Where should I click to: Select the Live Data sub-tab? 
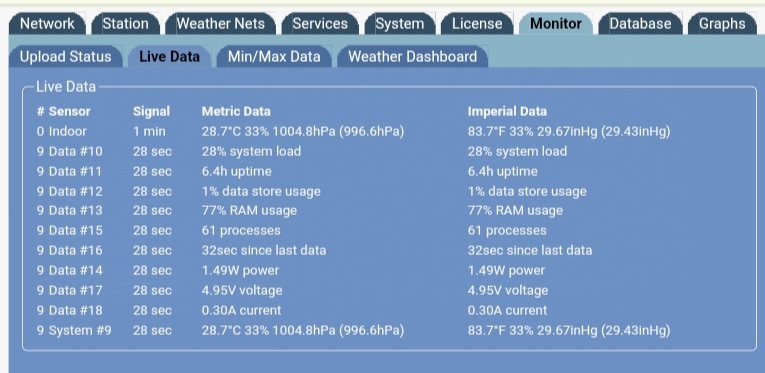(169, 57)
